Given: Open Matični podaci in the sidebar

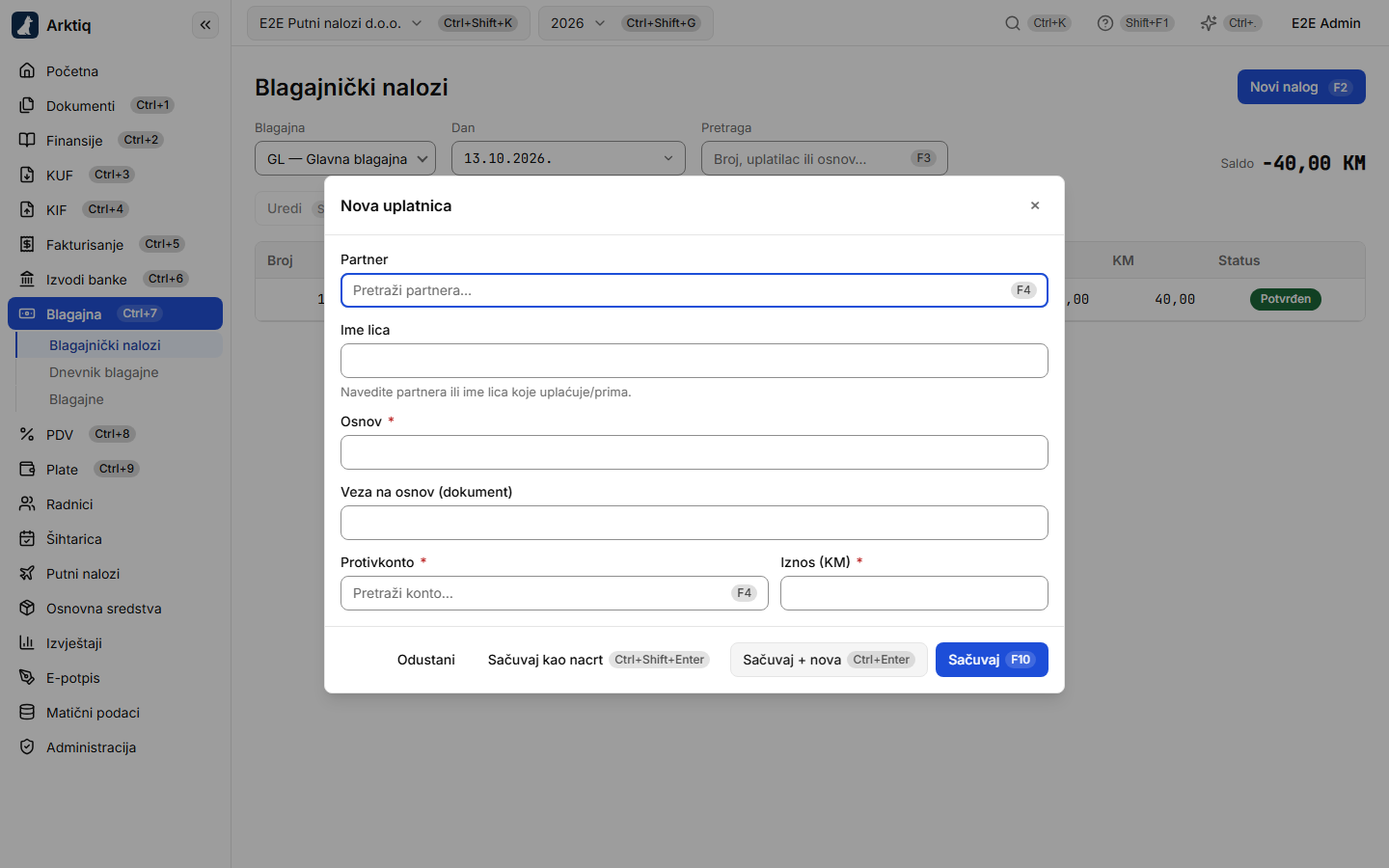Looking at the screenshot, I should [x=115, y=713].
